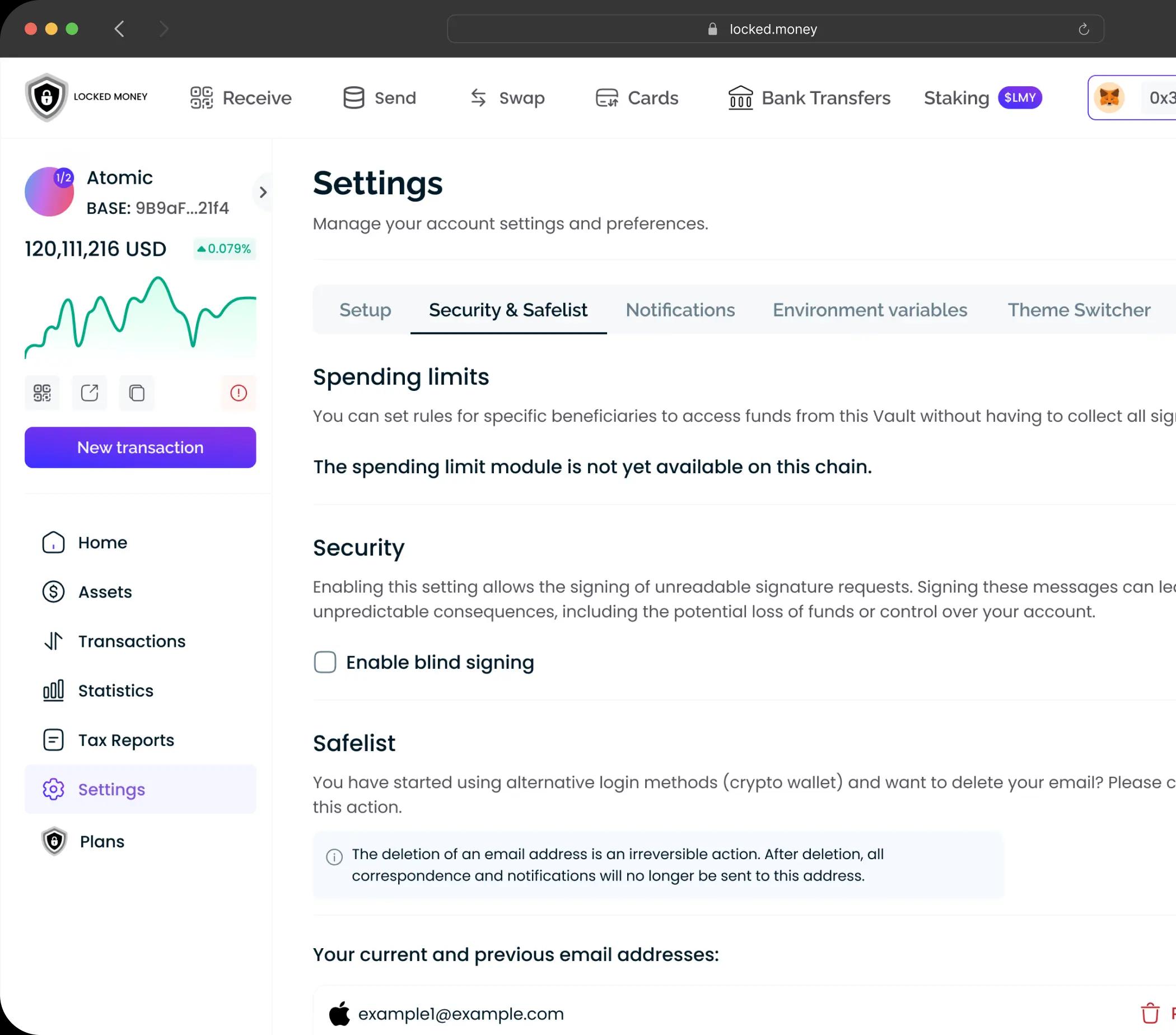Click the New transaction button

(140, 447)
